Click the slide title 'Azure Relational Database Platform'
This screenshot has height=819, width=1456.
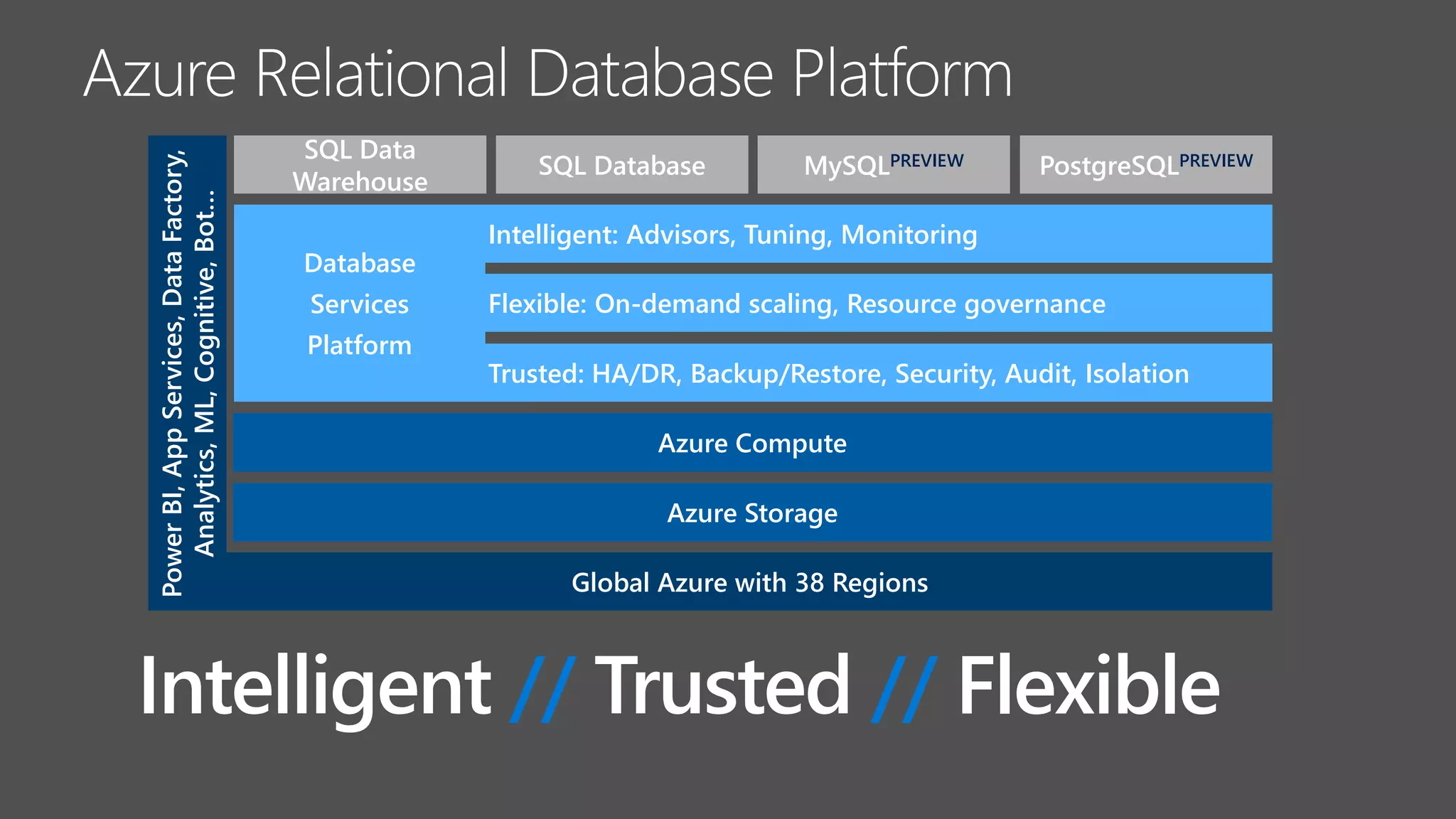pyautogui.click(x=547, y=73)
